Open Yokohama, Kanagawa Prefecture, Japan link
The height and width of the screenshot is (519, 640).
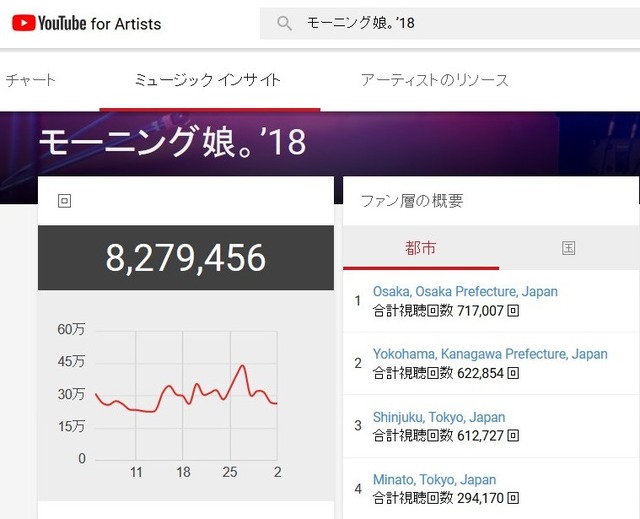click(x=490, y=354)
